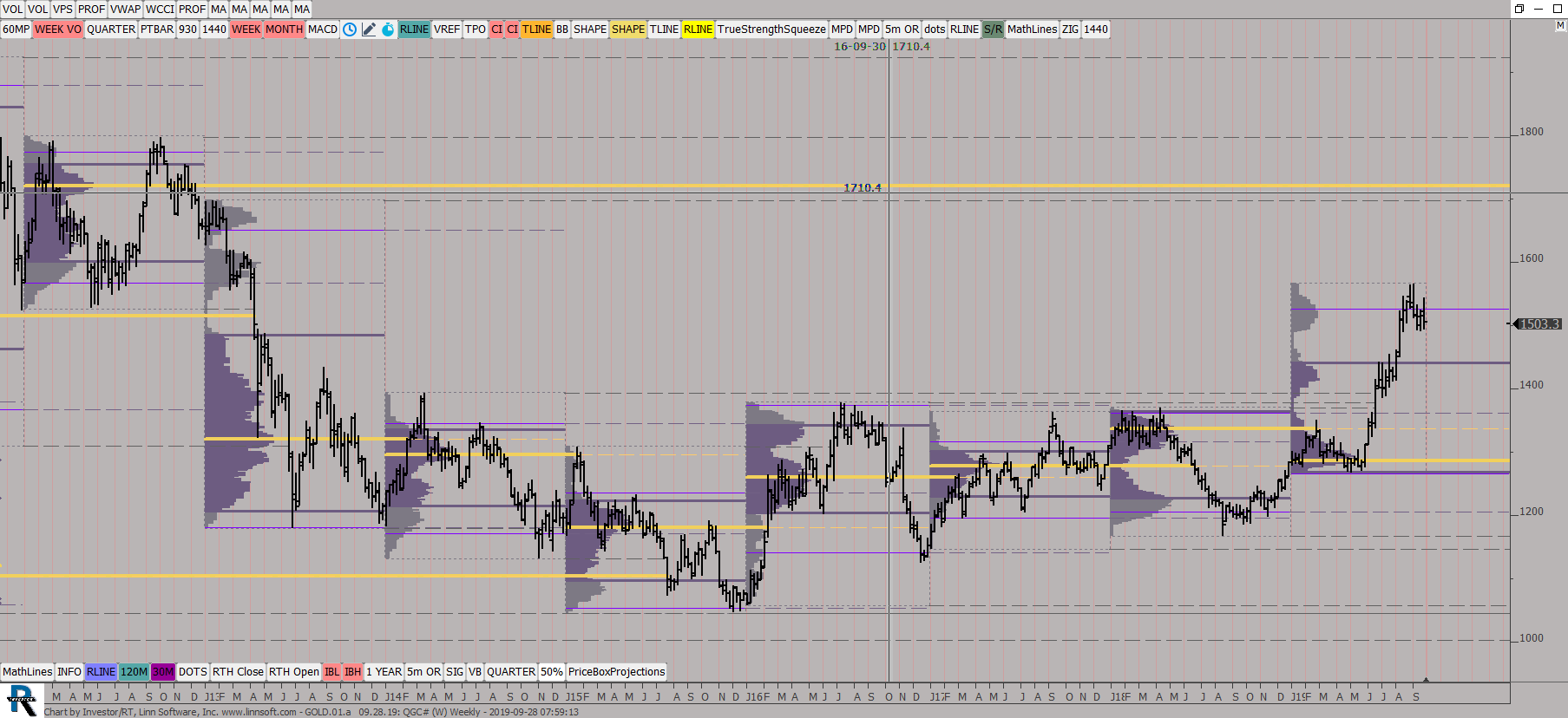Click the 50% button
Image resolution: width=1568 pixels, height=718 pixels.
pos(552,672)
